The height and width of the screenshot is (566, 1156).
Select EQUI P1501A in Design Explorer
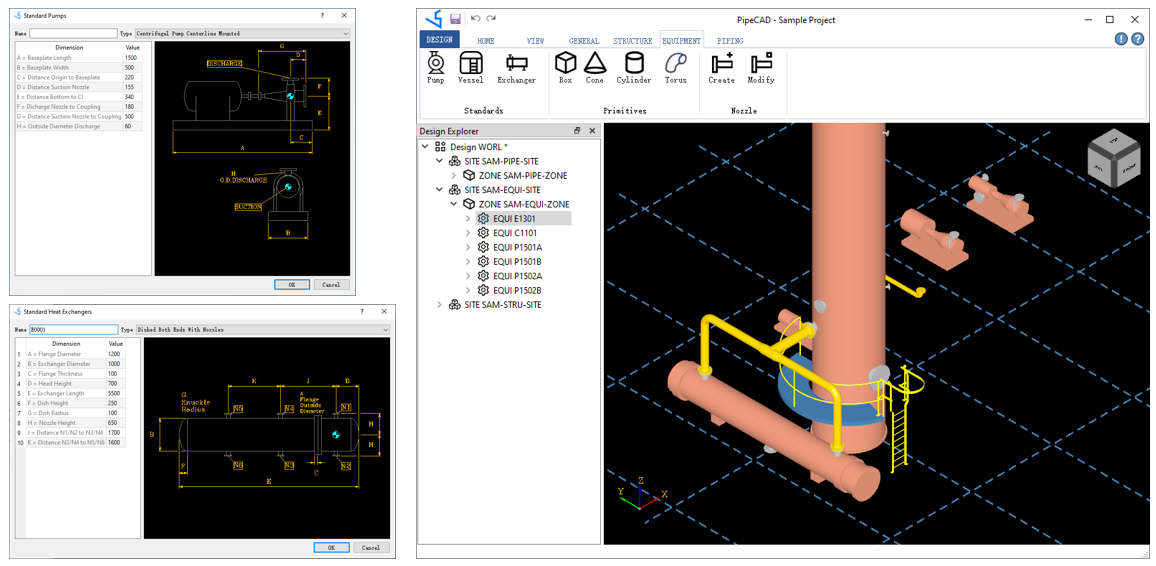coord(517,247)
